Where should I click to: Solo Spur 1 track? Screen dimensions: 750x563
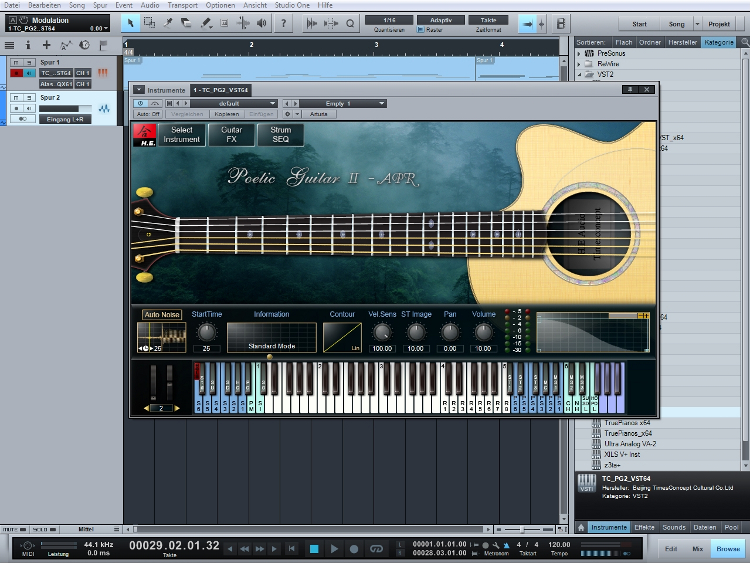tap(29, 62)
